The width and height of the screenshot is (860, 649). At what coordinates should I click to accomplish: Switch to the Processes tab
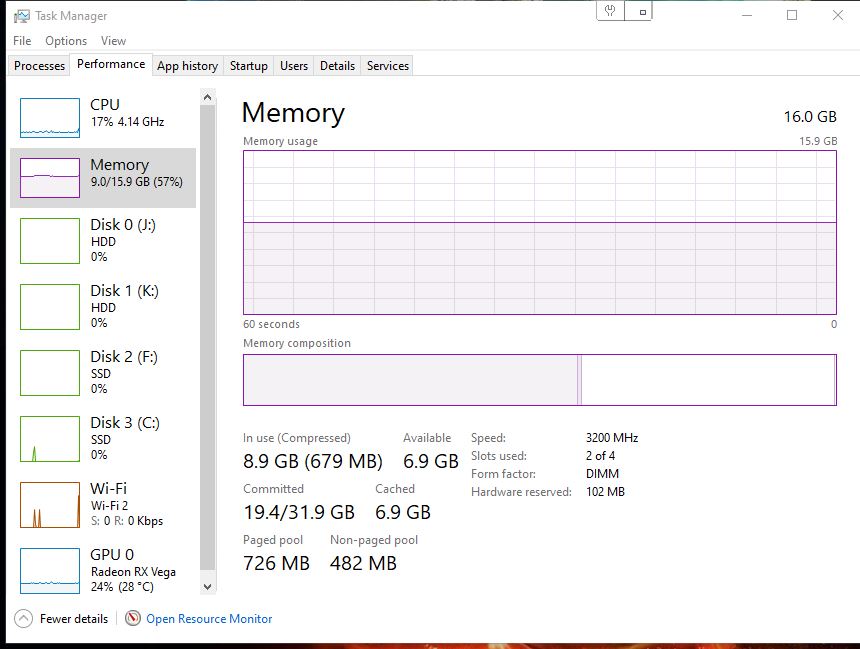click(40, 66)
